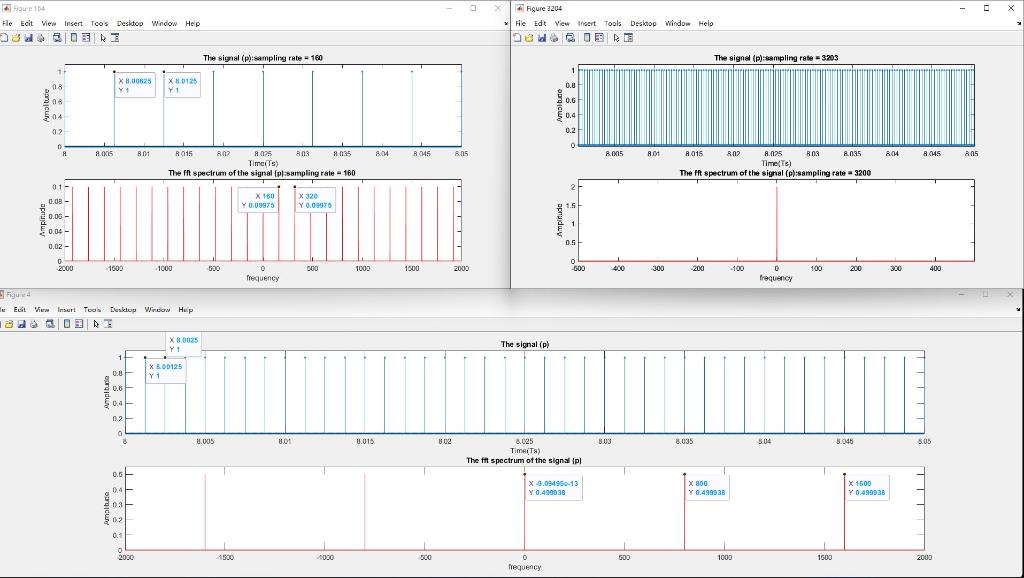
Task: Click Open File icon in Figure 3204
Action: [x=530, y=38]
